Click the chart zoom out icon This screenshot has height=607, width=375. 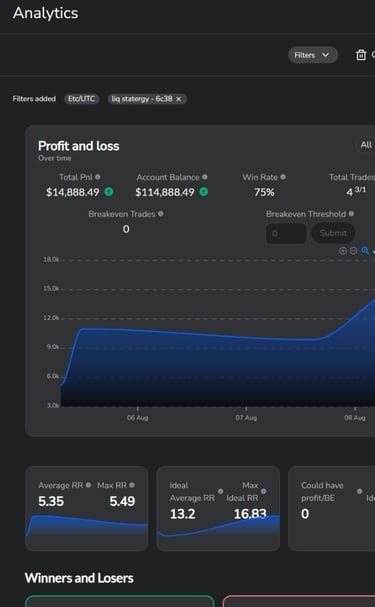pyautogui.click(x=353, y=251)
